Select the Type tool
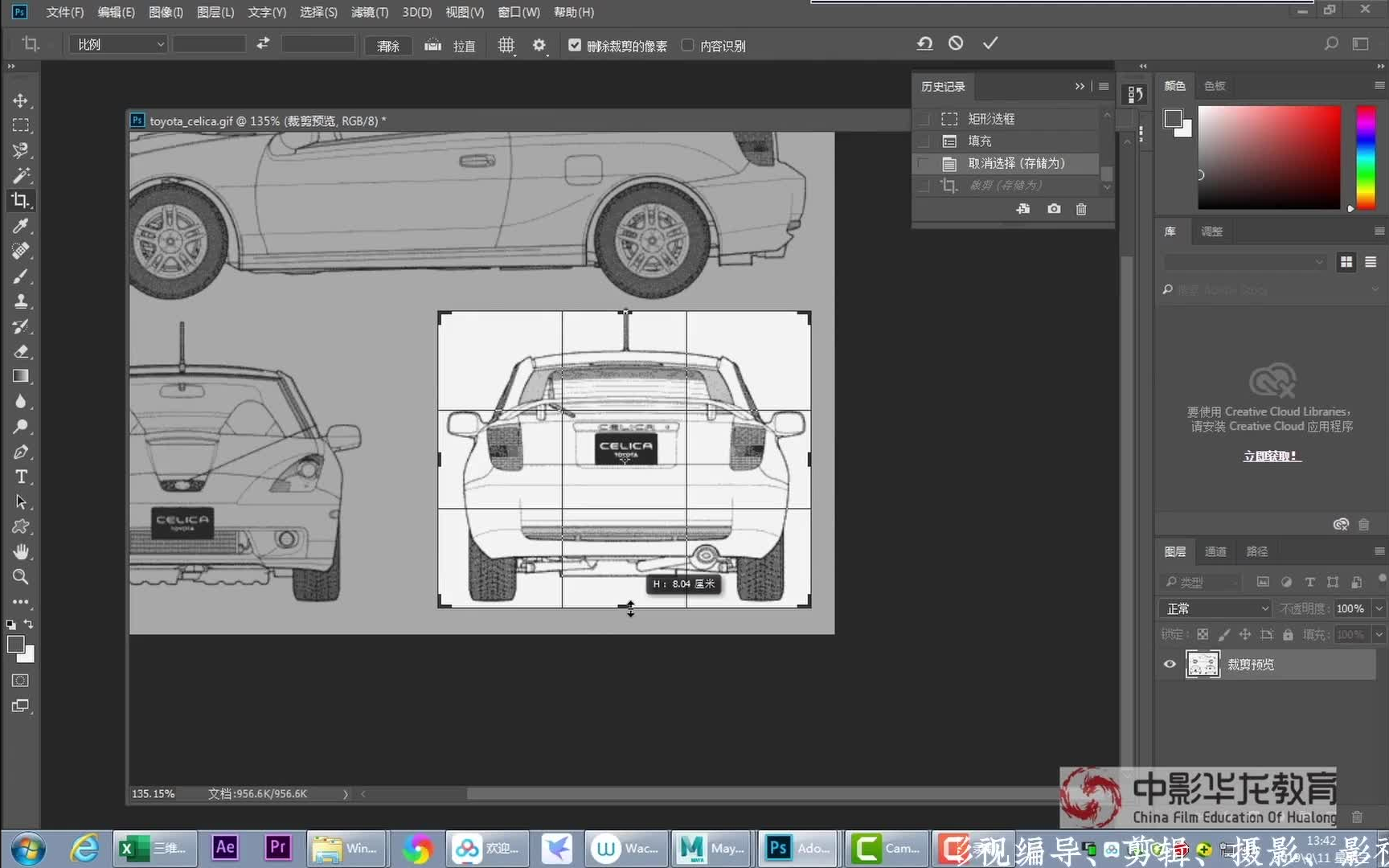1389x868 pixels. coord(21,477)
